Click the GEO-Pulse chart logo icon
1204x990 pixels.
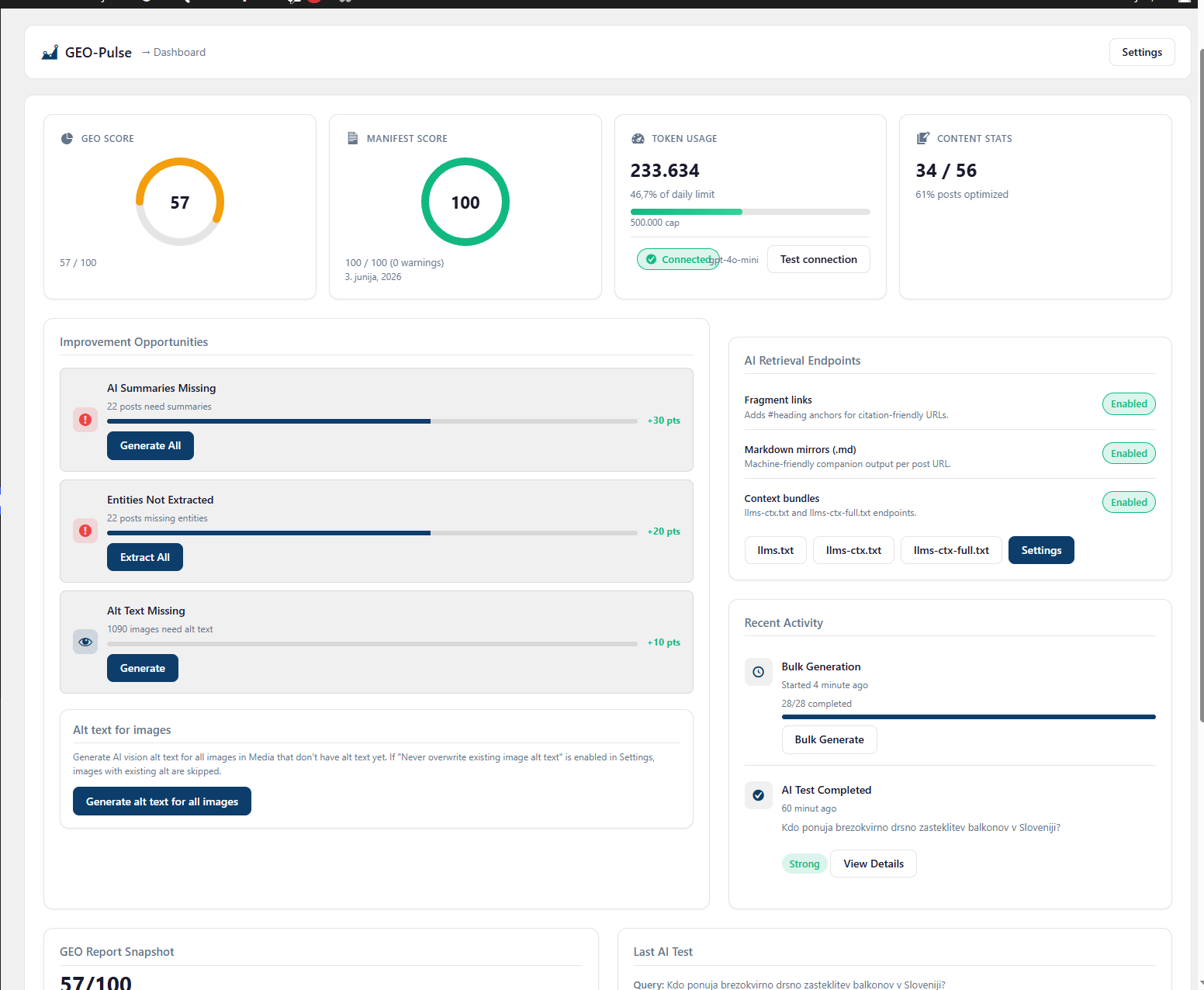tap(50, 52)
